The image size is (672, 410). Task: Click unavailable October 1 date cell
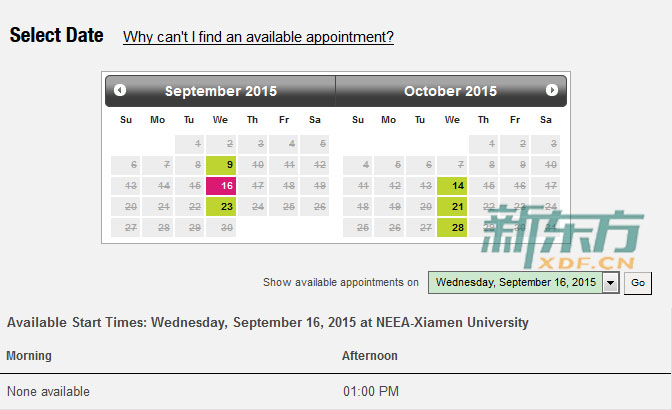tap(483, 144)
